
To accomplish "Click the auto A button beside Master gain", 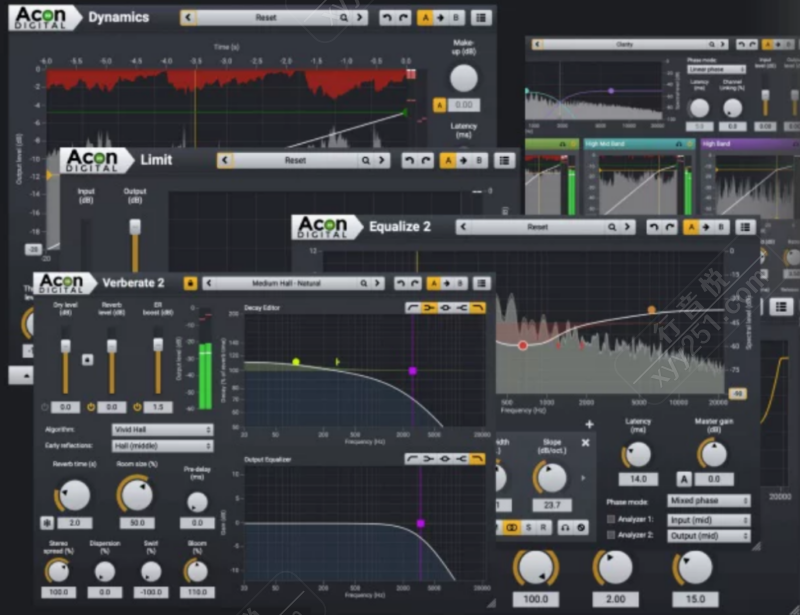I will pos(684,479).
